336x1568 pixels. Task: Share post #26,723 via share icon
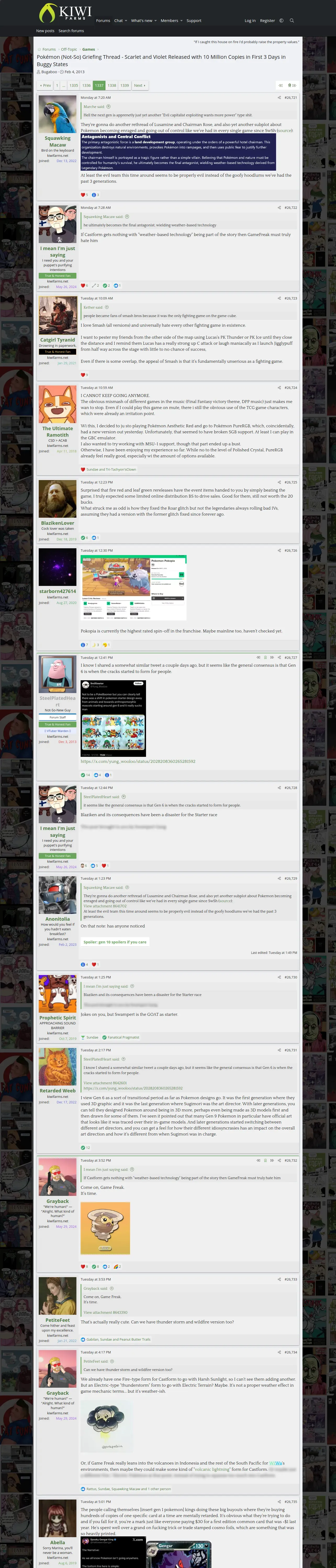279,298
